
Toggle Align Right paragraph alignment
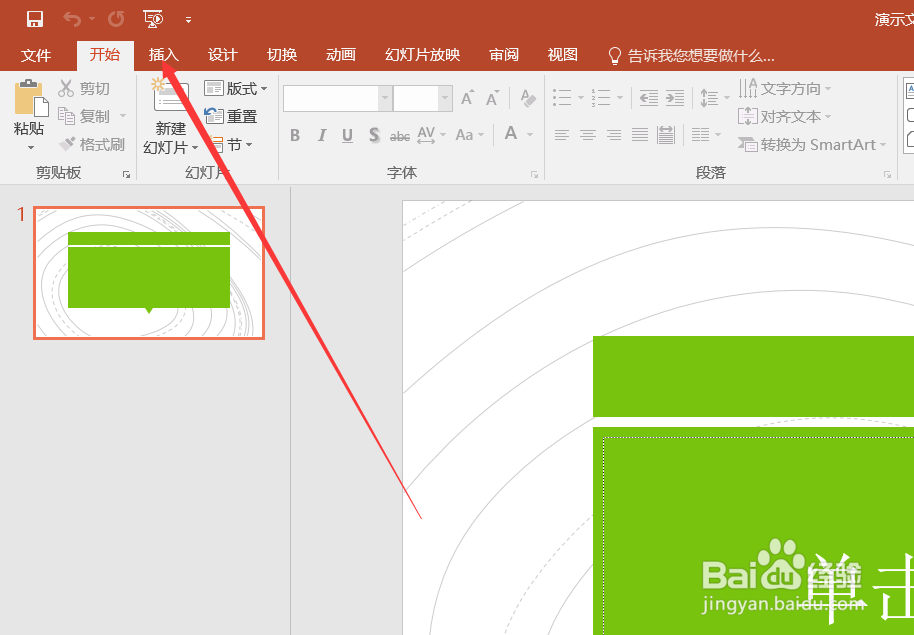coord(614,135)
